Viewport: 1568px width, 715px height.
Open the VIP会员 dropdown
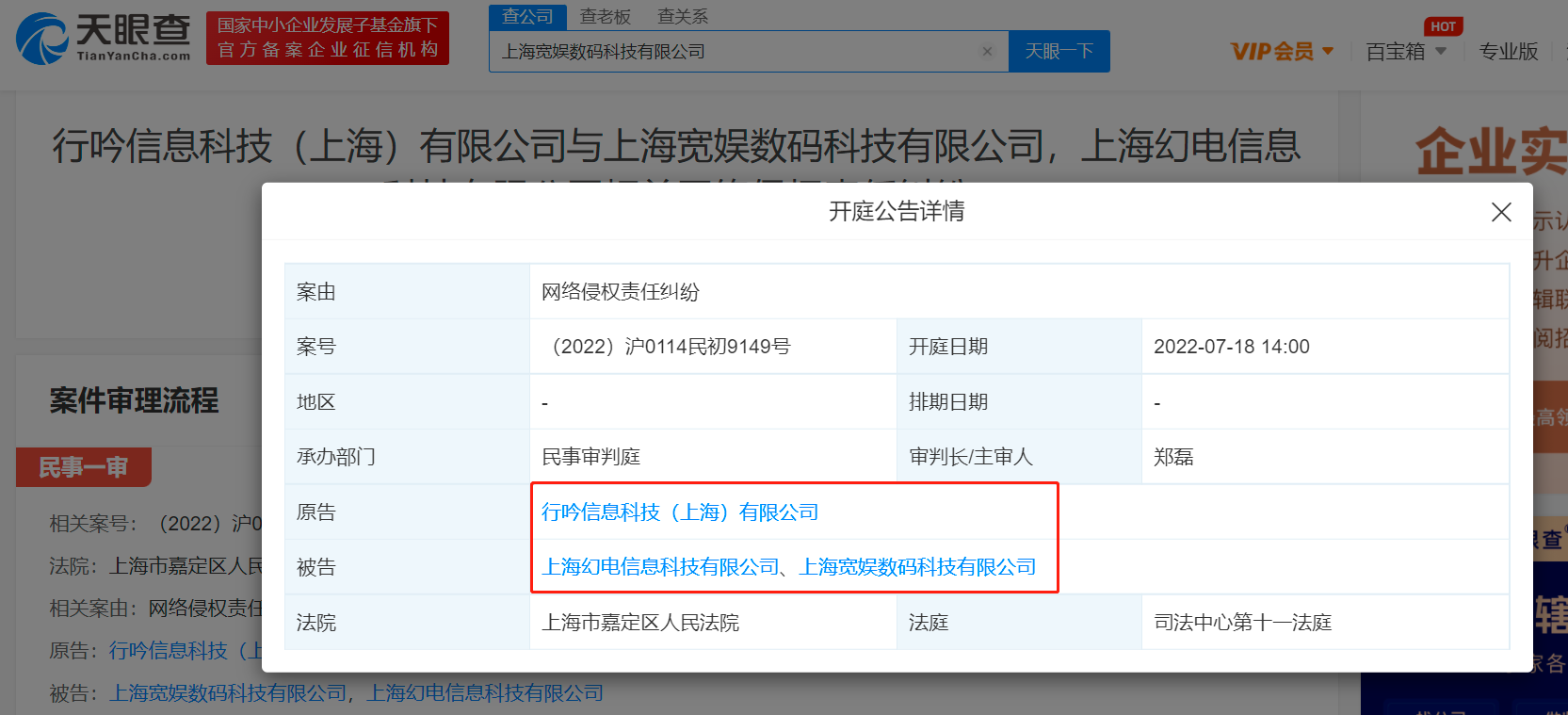[1281, 52]
